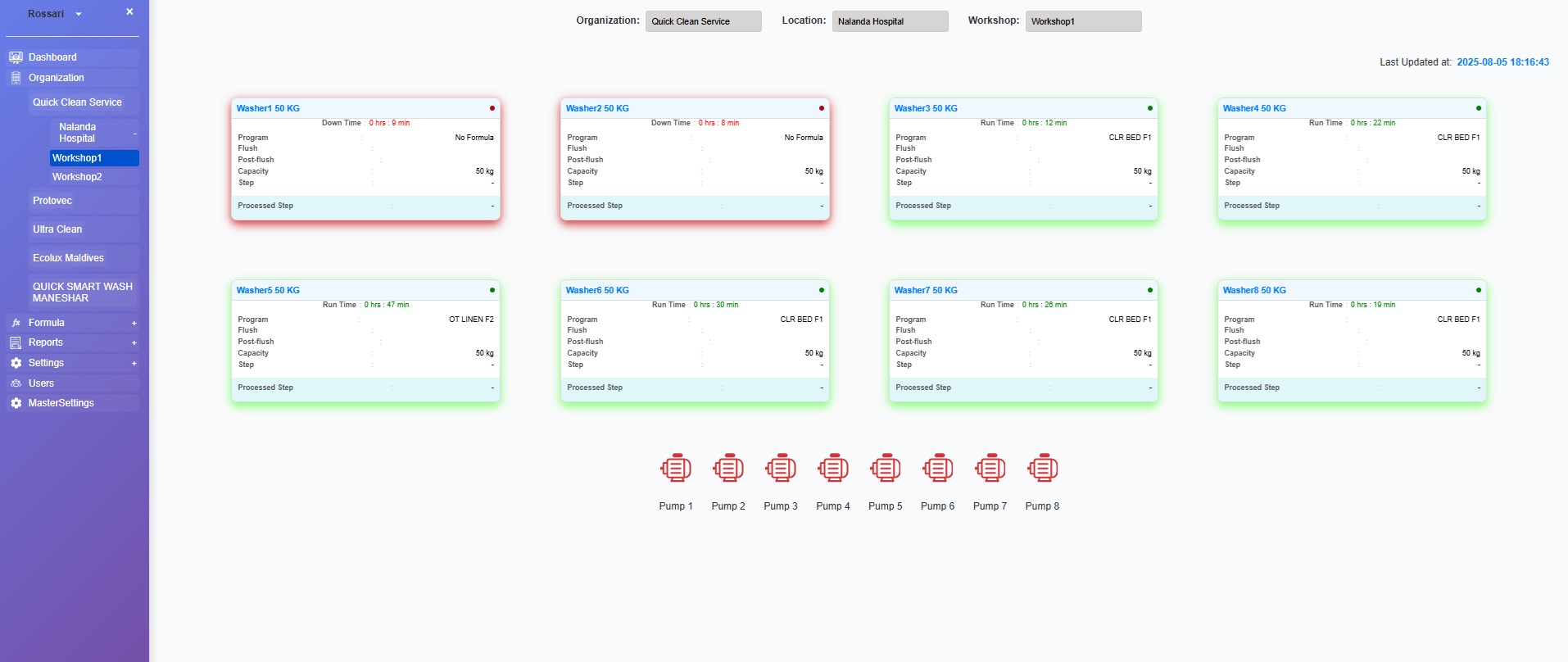Viewport: 1568px width, 662px height.
Task: Open the Washer5 50 KG card title
Action: click(268, 290)
